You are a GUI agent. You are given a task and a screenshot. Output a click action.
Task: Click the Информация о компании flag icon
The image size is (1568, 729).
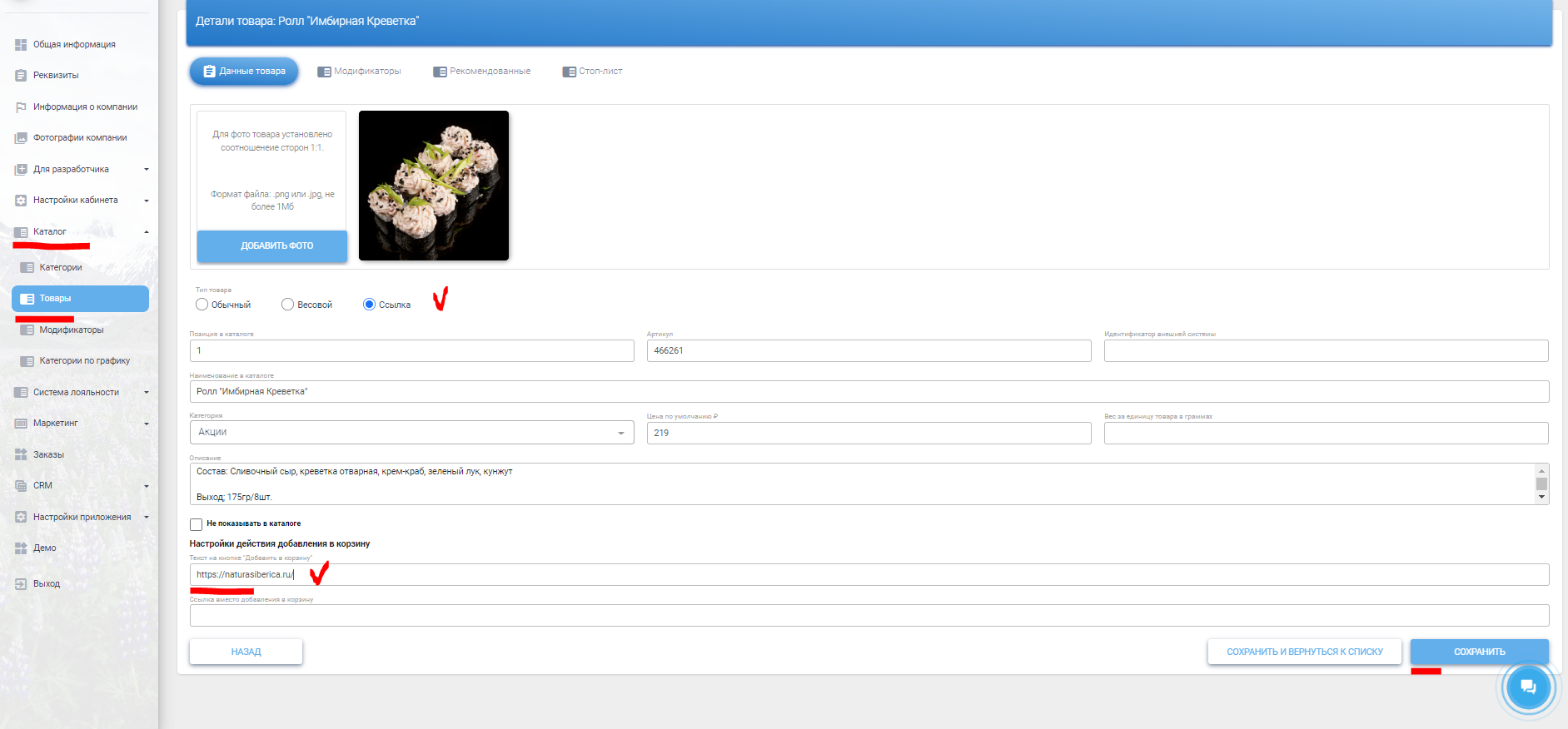coord(21,107)
